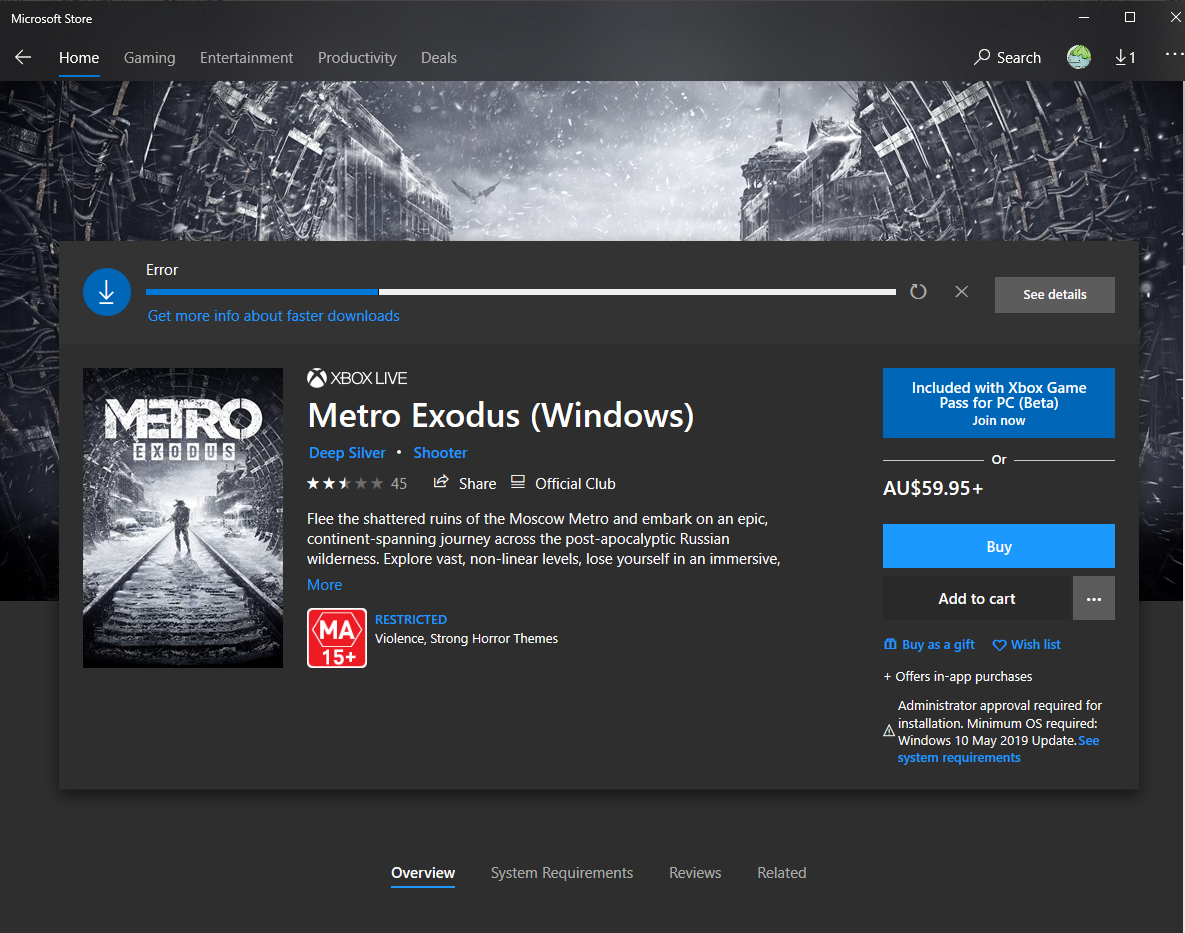The height and width of the screenshot is (933, 1185).
Task: Select the Related section tab
Action: pyautogui.click(x=781, y=873)
